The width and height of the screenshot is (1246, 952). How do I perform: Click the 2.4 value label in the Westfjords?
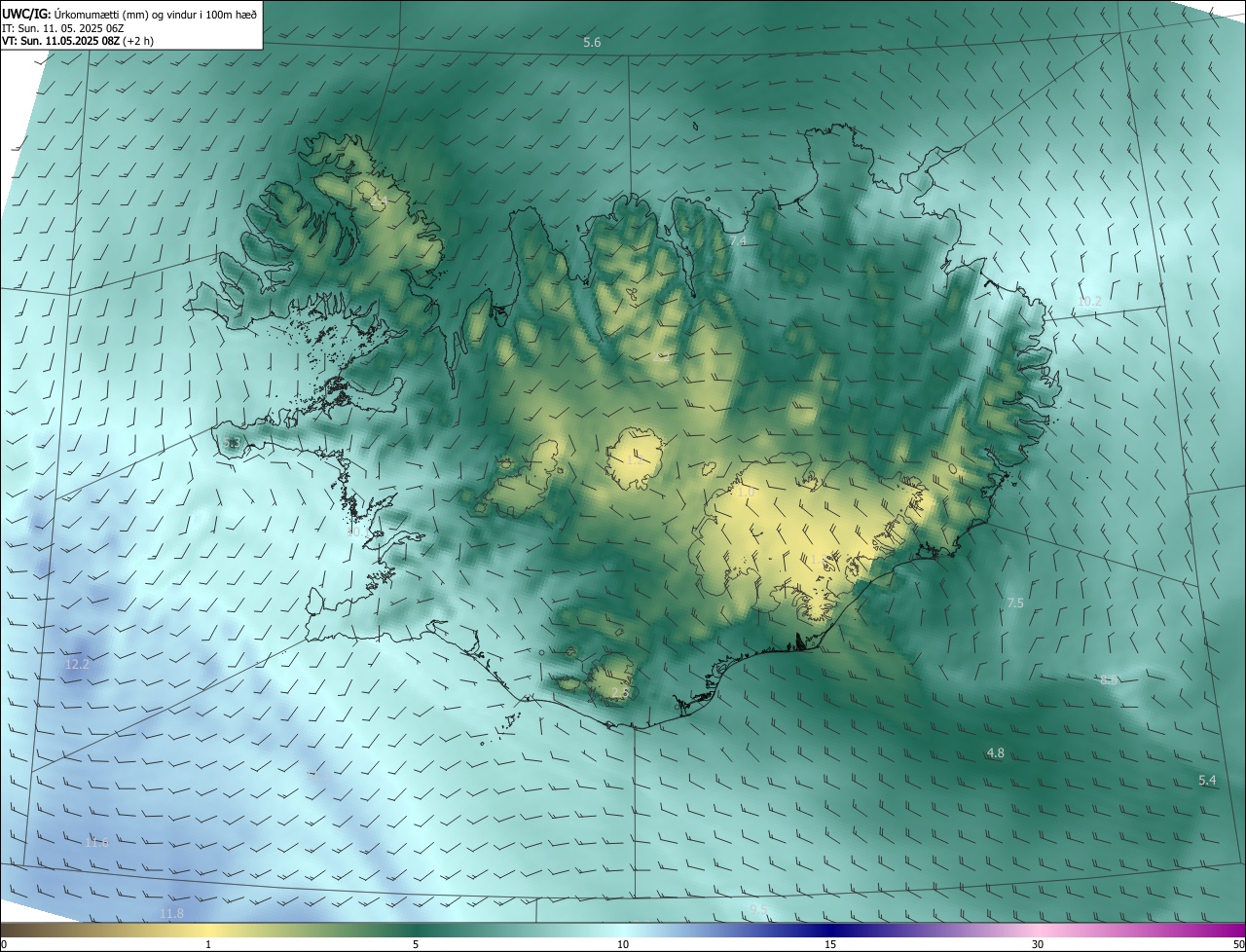(x=378, y=201)
